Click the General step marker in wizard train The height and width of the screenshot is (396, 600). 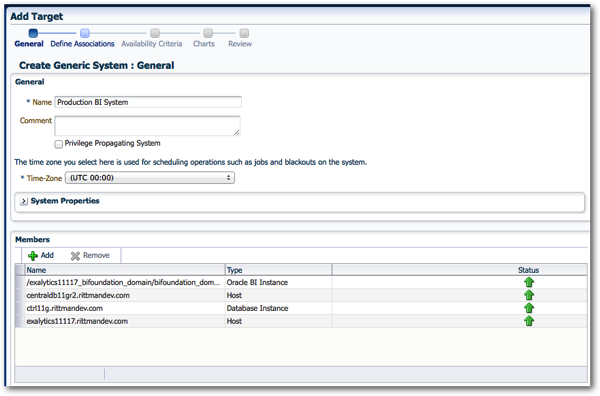[33, 33]
